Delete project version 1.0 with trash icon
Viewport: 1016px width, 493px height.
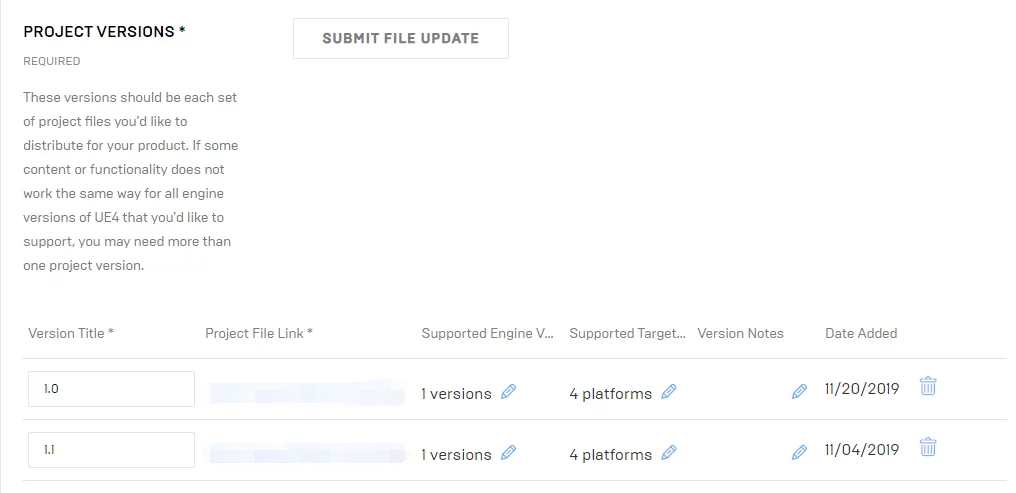928,386
